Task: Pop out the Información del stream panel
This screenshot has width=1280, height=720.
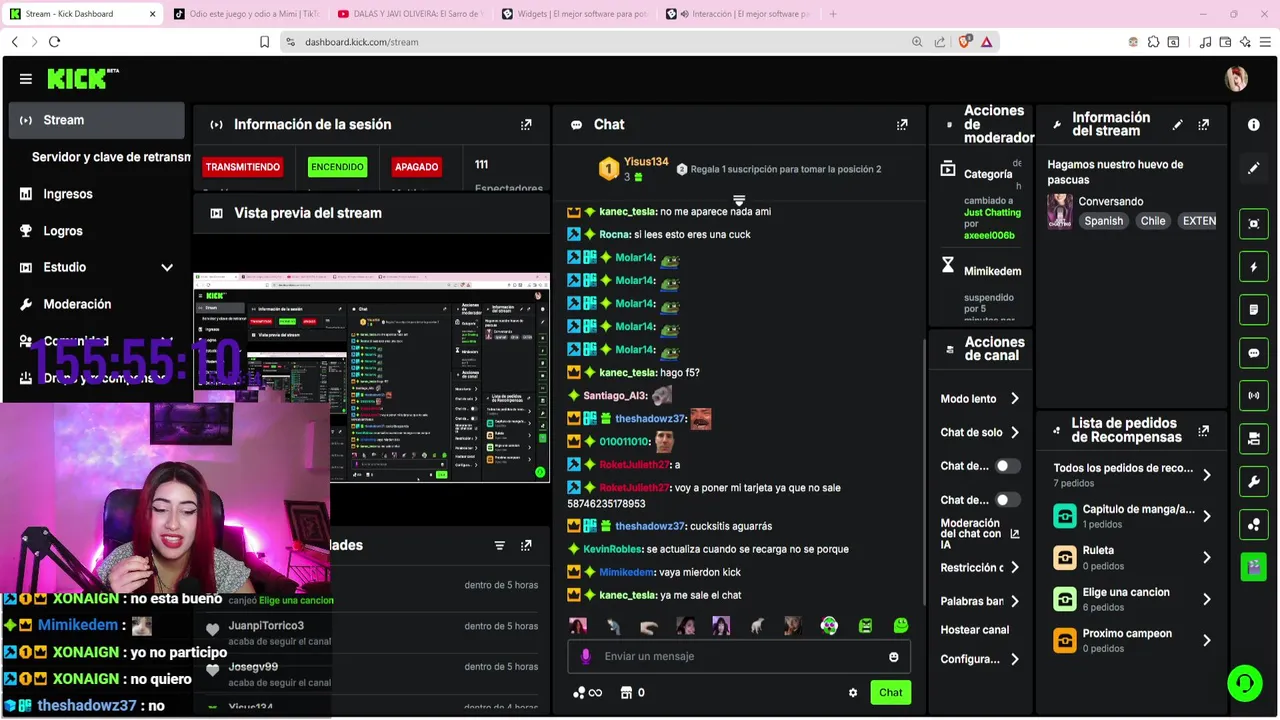Action: coord(1203,125)
